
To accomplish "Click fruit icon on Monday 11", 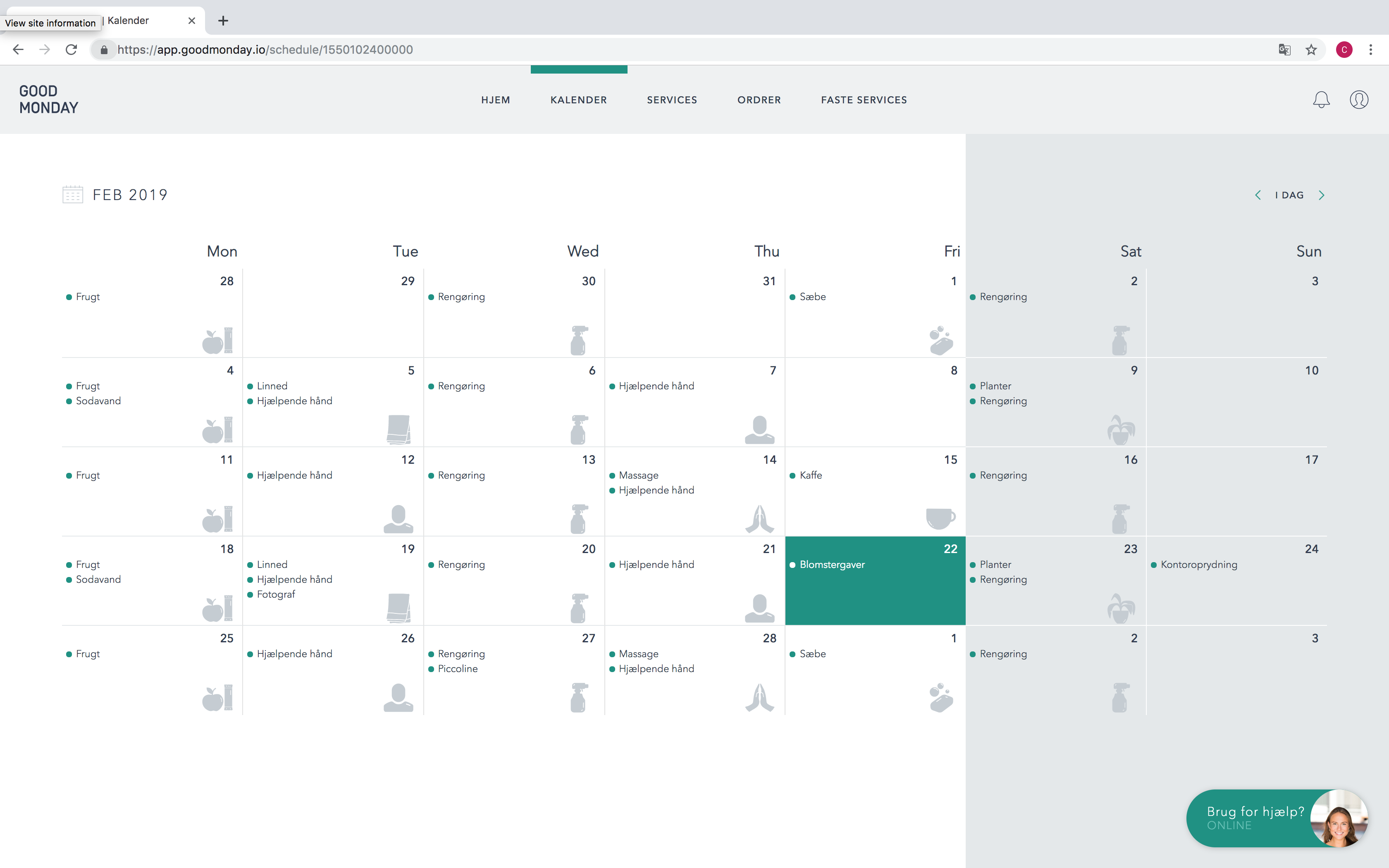I will point(217,519).
